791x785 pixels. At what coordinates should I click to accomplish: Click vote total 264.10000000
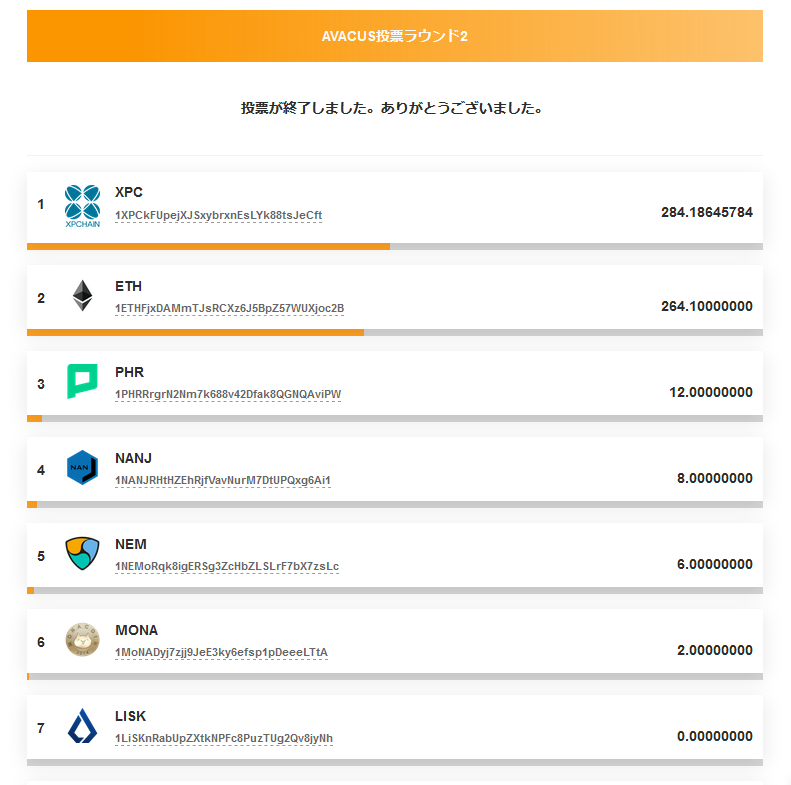pyautogui.click(x=707, y=306)
